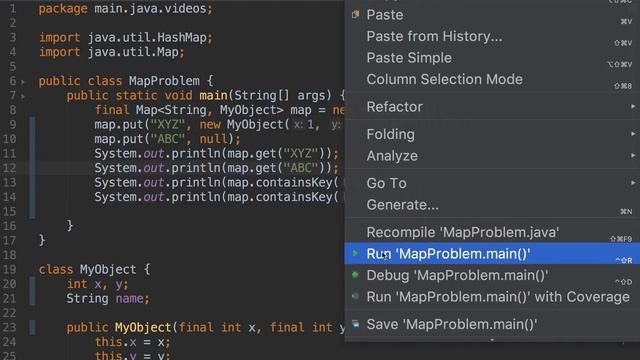The image size is (640, 360).
Task: Click 'MapProblem' class name on line 6
Action: pos(164,81)
